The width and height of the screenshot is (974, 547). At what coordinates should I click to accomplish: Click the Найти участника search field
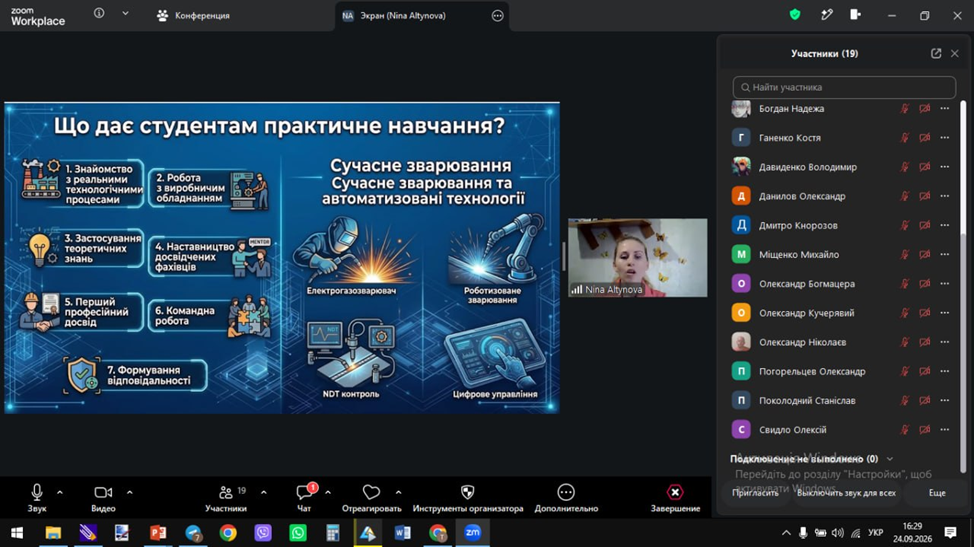(x=844, y=88)
